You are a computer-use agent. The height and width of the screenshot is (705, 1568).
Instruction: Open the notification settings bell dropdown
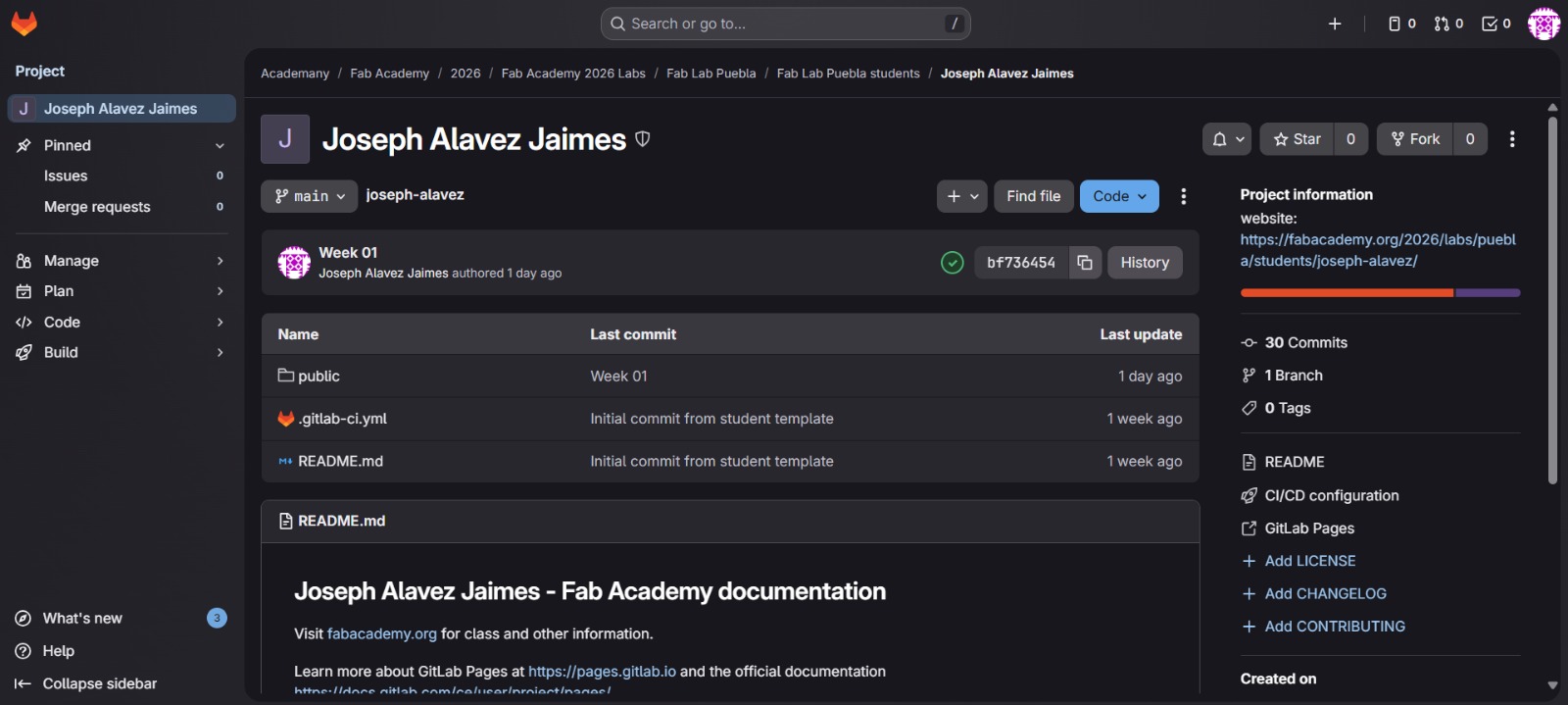pyautogui.click(x=1226, y=139)
